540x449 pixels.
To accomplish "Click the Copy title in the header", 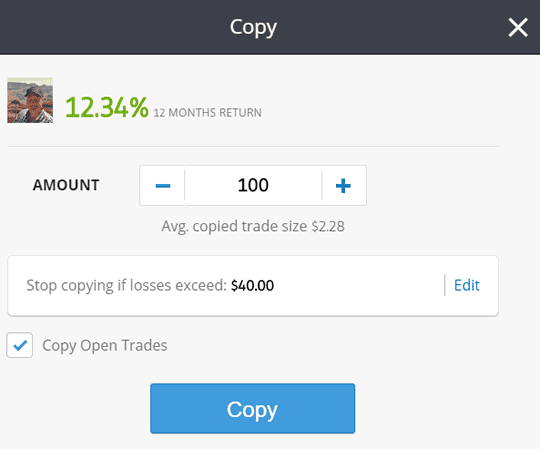I will 253,28.
